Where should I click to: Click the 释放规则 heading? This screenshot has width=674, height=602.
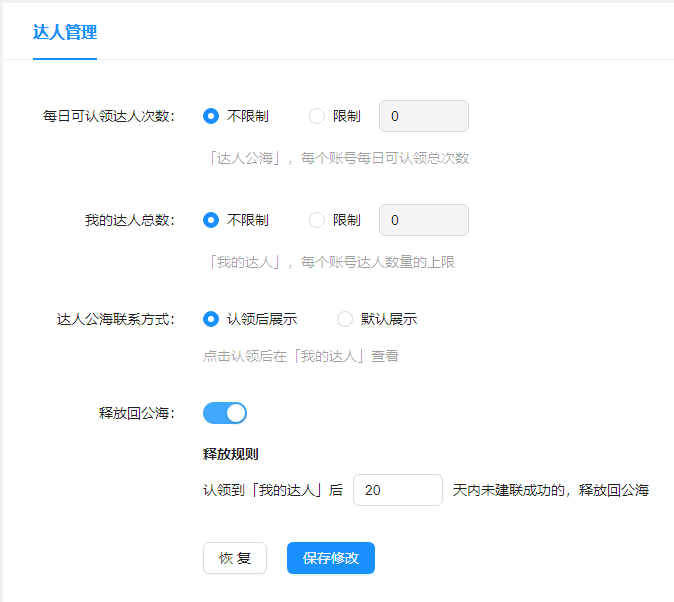click(231, 454)
